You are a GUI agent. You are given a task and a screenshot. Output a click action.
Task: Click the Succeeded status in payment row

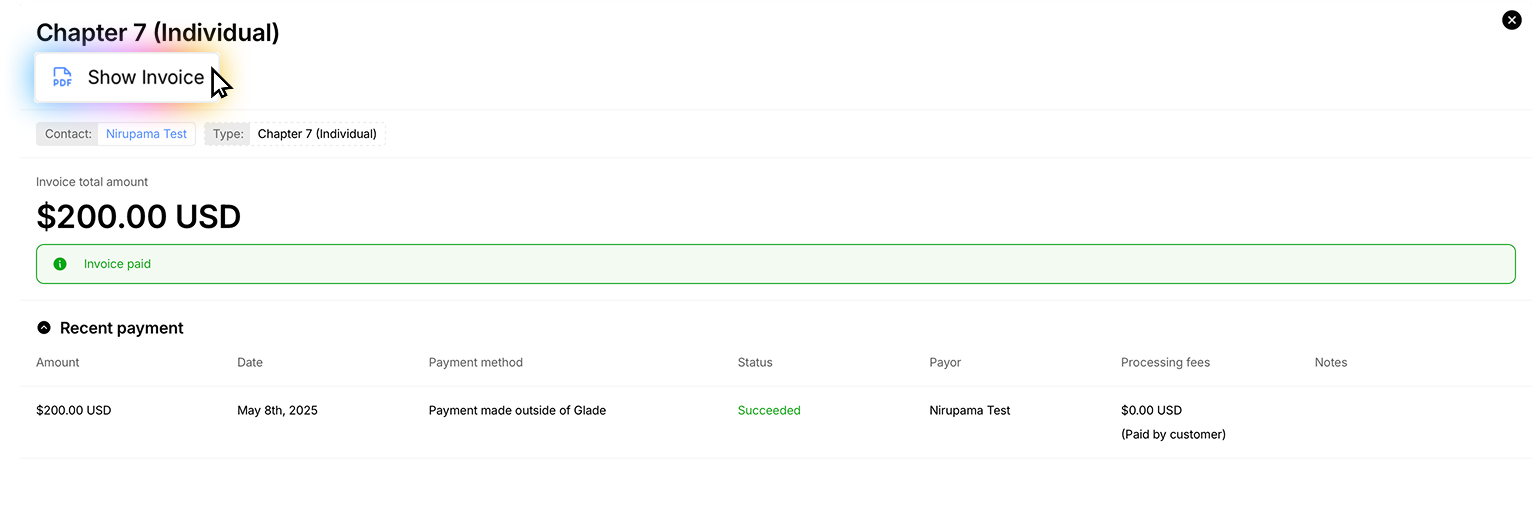[x=769, y=410]
